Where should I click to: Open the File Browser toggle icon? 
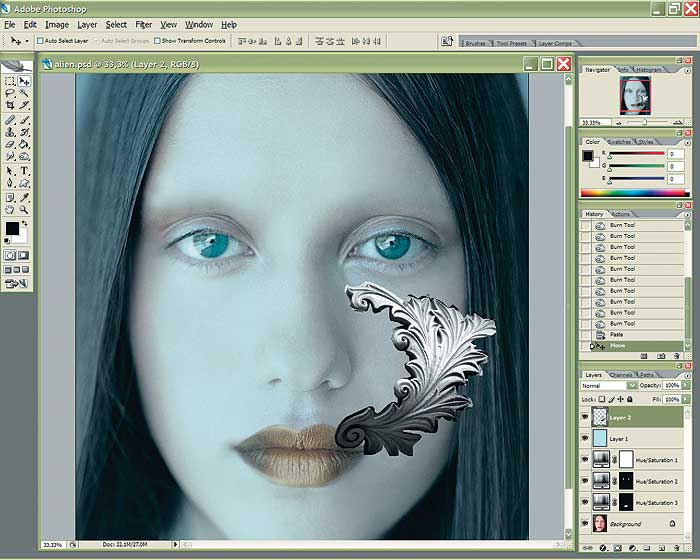pyautogui.click(x=446, y=41)
